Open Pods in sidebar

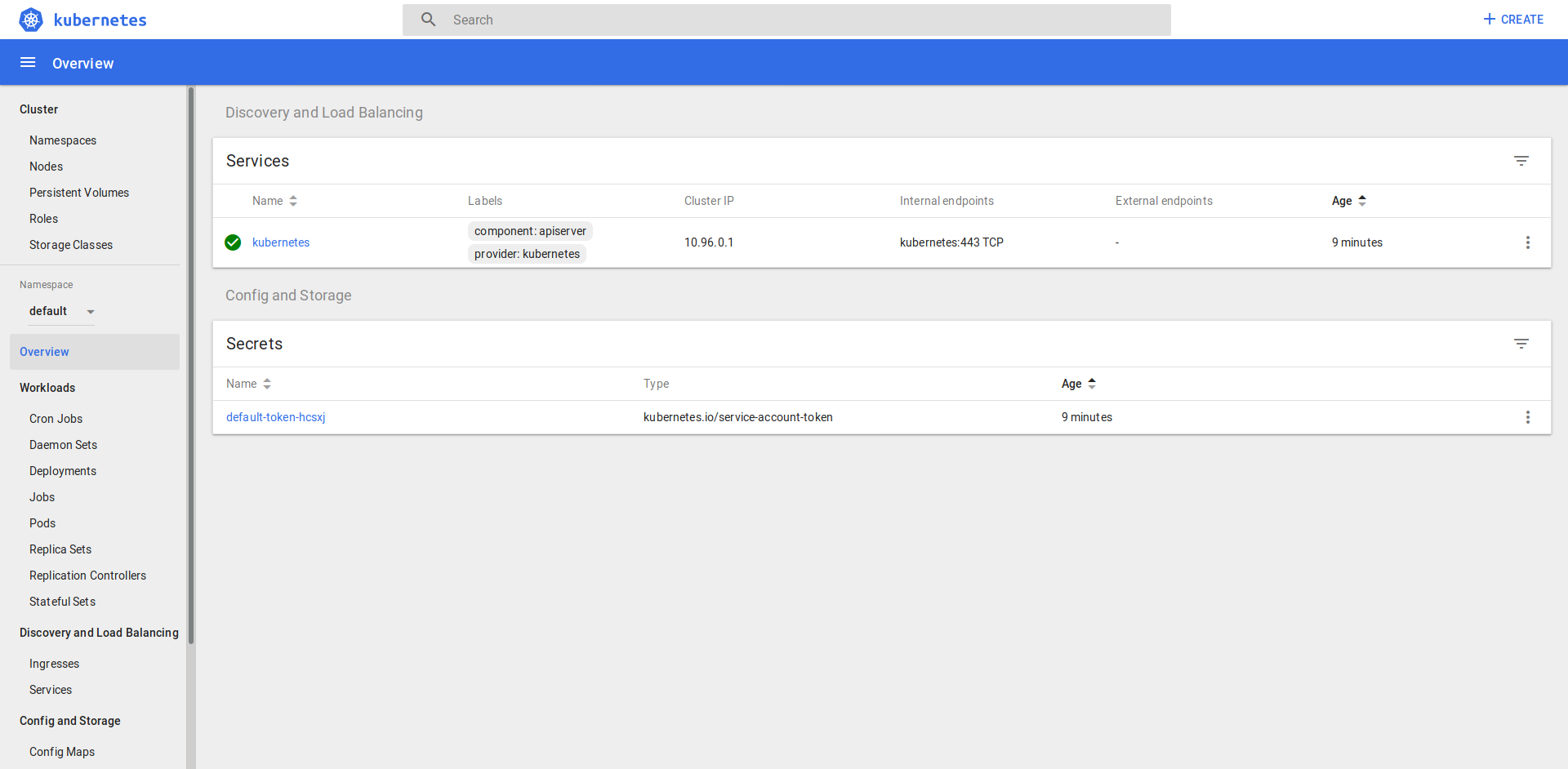[42, 523]
